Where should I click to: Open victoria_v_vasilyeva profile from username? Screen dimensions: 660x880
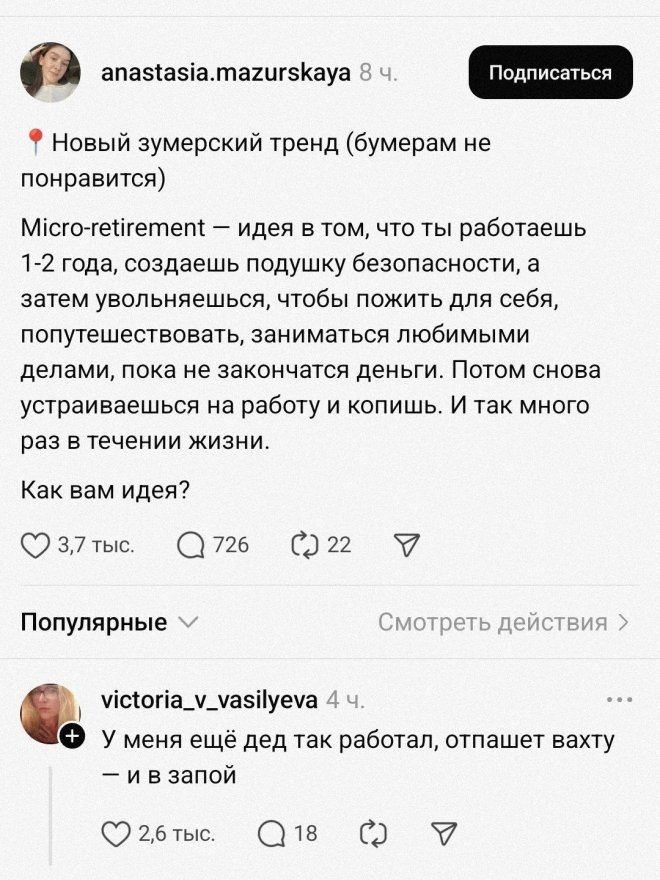[x=210, y=699]
